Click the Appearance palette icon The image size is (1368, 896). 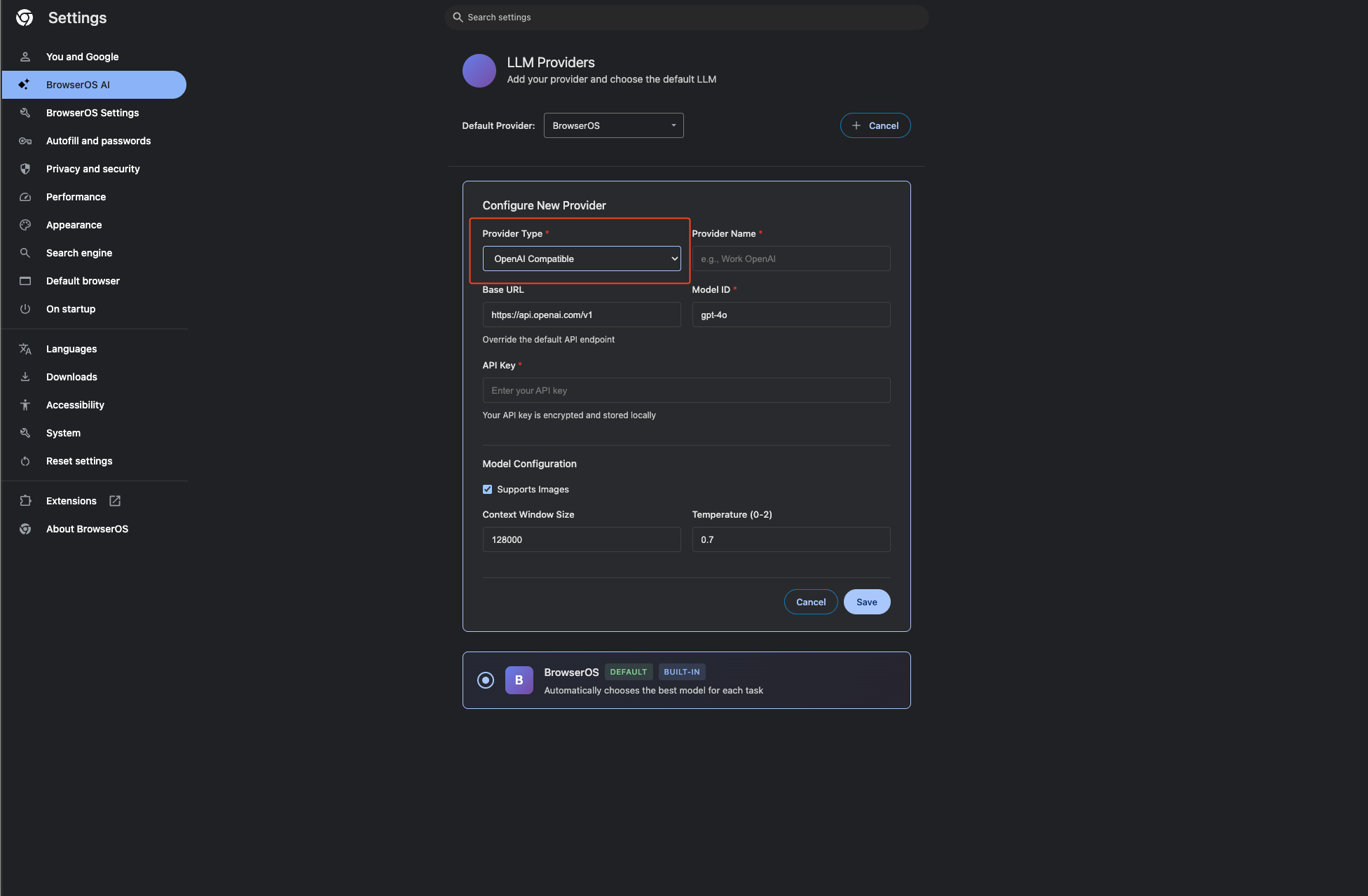(25, 225)
